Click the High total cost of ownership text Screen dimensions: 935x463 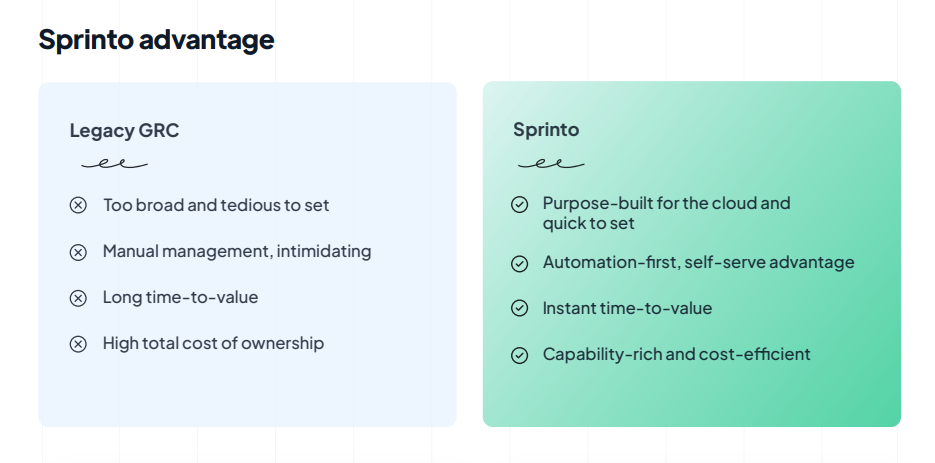click(x=213, y=343)
